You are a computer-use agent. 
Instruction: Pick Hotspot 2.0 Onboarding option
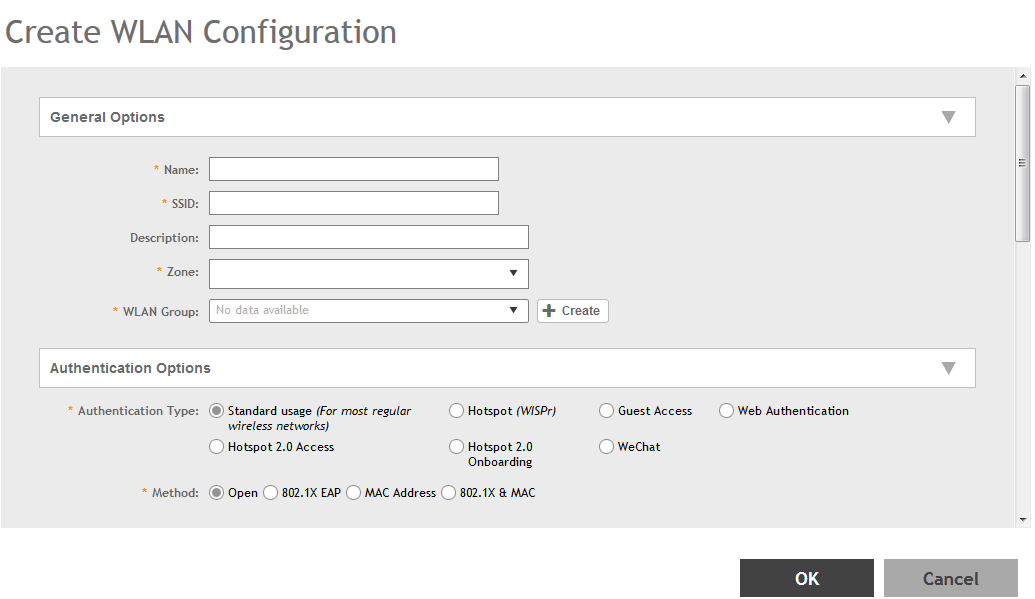[x=456, y=447]
